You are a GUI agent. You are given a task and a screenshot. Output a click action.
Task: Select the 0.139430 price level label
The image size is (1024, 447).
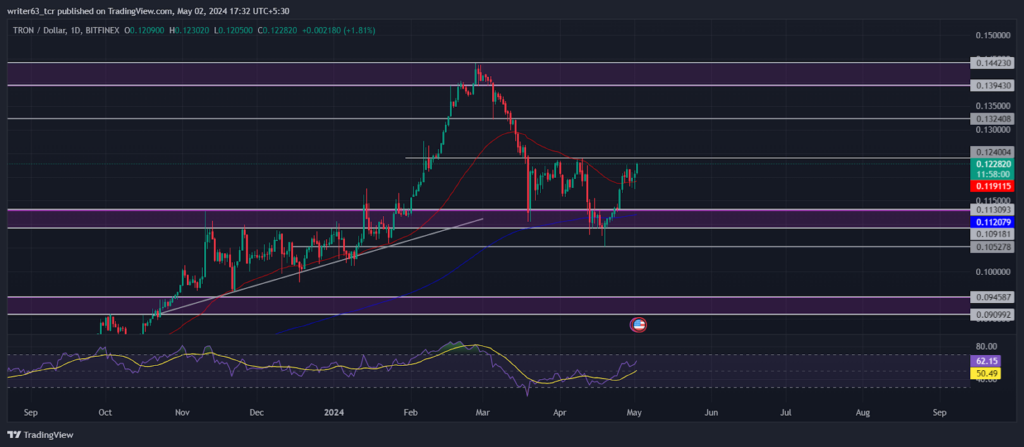tap(991, 86)
